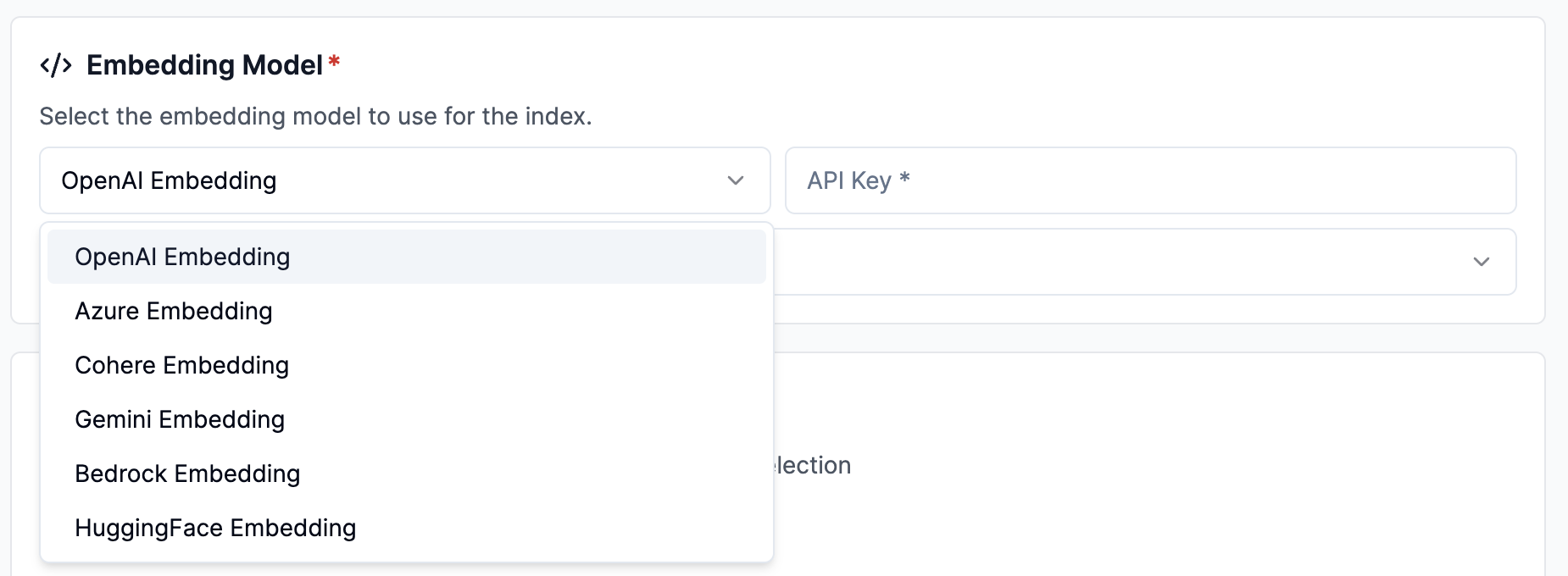Click the chevron of the partially hidden model dropdown

click(1481, 262)
